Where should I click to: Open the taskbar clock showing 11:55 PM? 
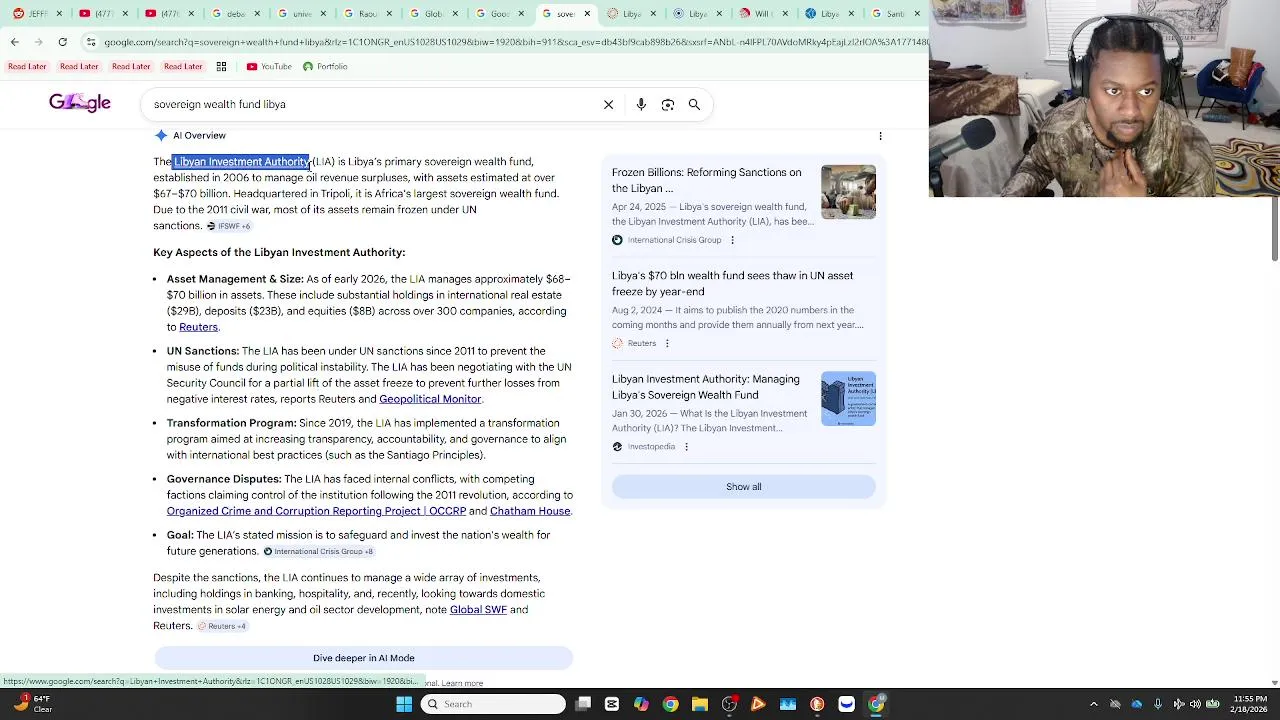pos(1250,704)
